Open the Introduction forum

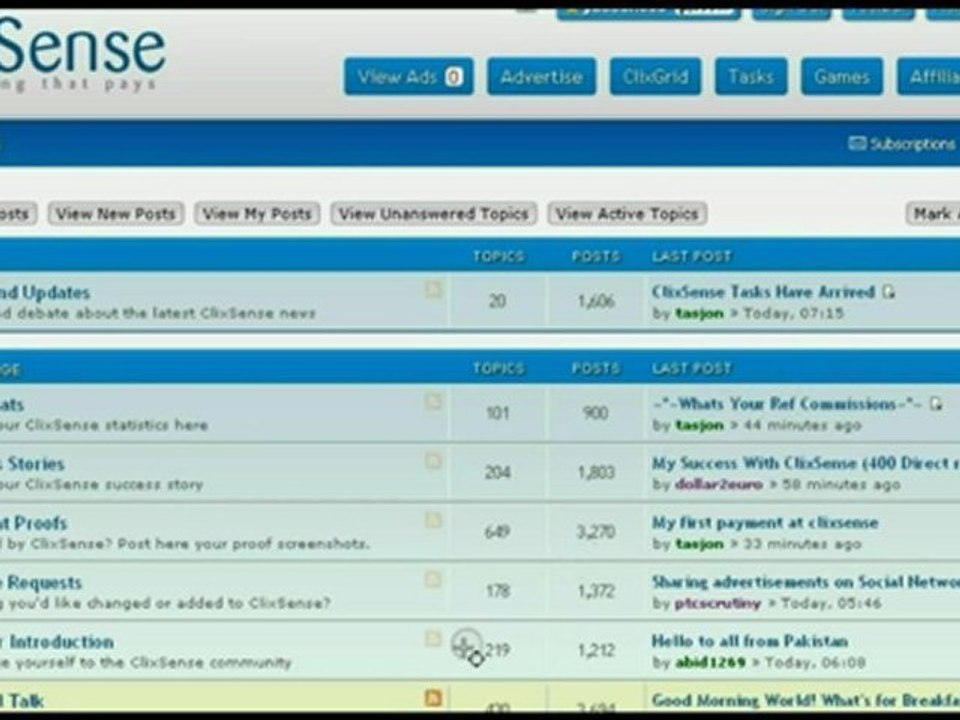click(57, 642)
